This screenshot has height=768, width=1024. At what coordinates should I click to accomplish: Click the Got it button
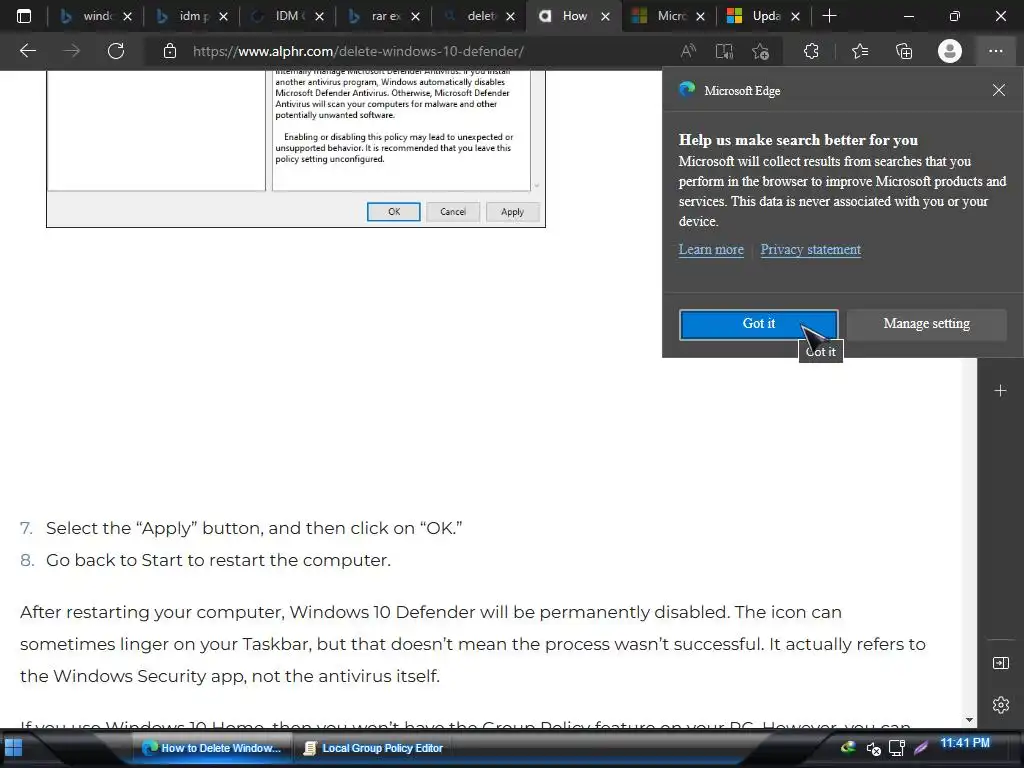click(758, 324)
